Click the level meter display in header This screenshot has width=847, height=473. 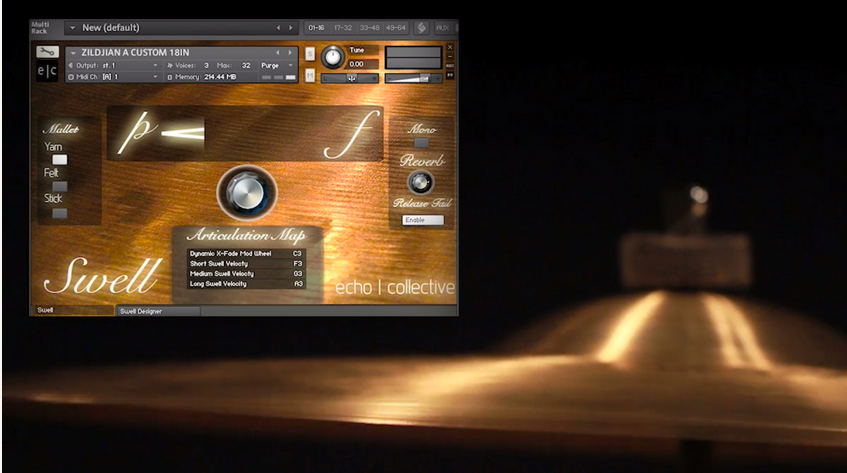point(413,57)
